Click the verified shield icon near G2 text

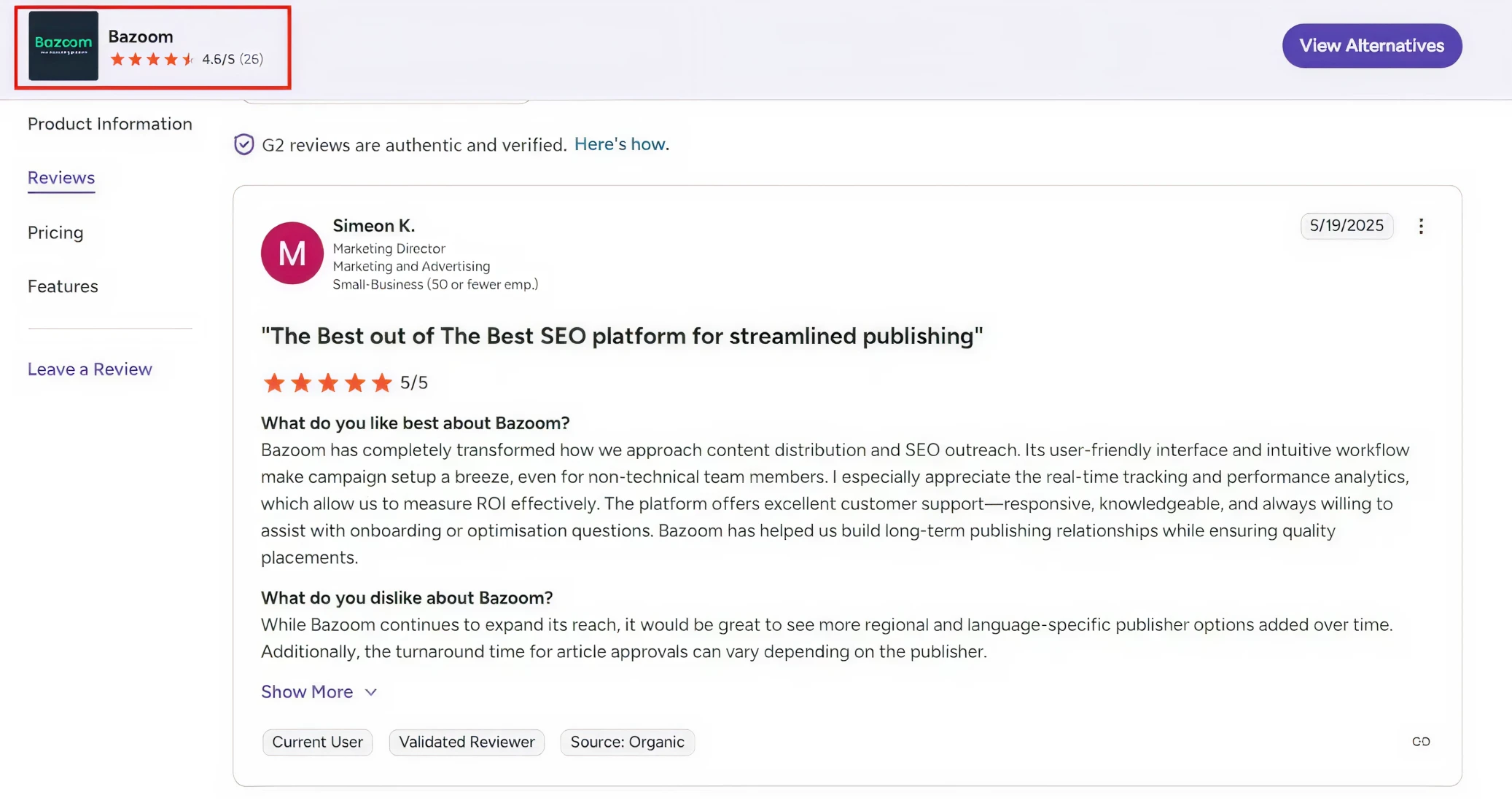(x=242, y=144)
